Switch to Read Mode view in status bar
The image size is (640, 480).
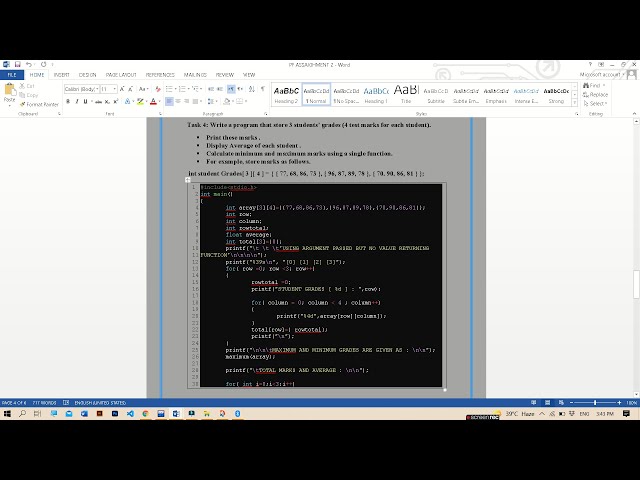click(x=533, y=402)
